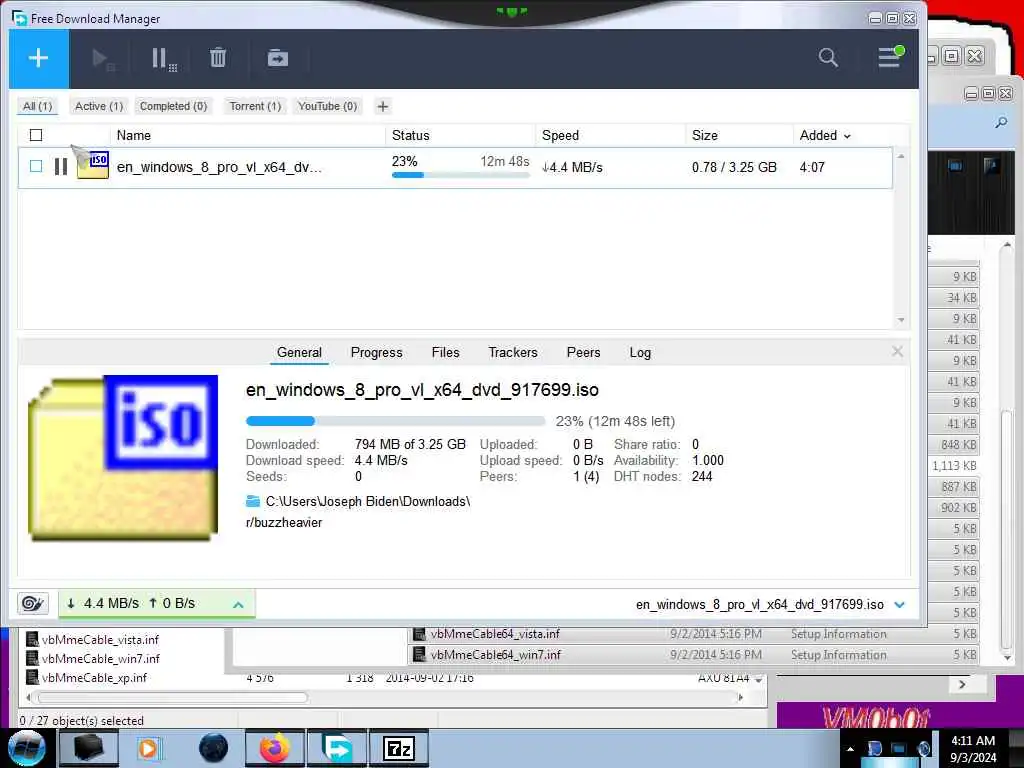Check the en_windows_8_pro download checkbox
Viewport: 1024px width, 768px height.
point(36,167)
